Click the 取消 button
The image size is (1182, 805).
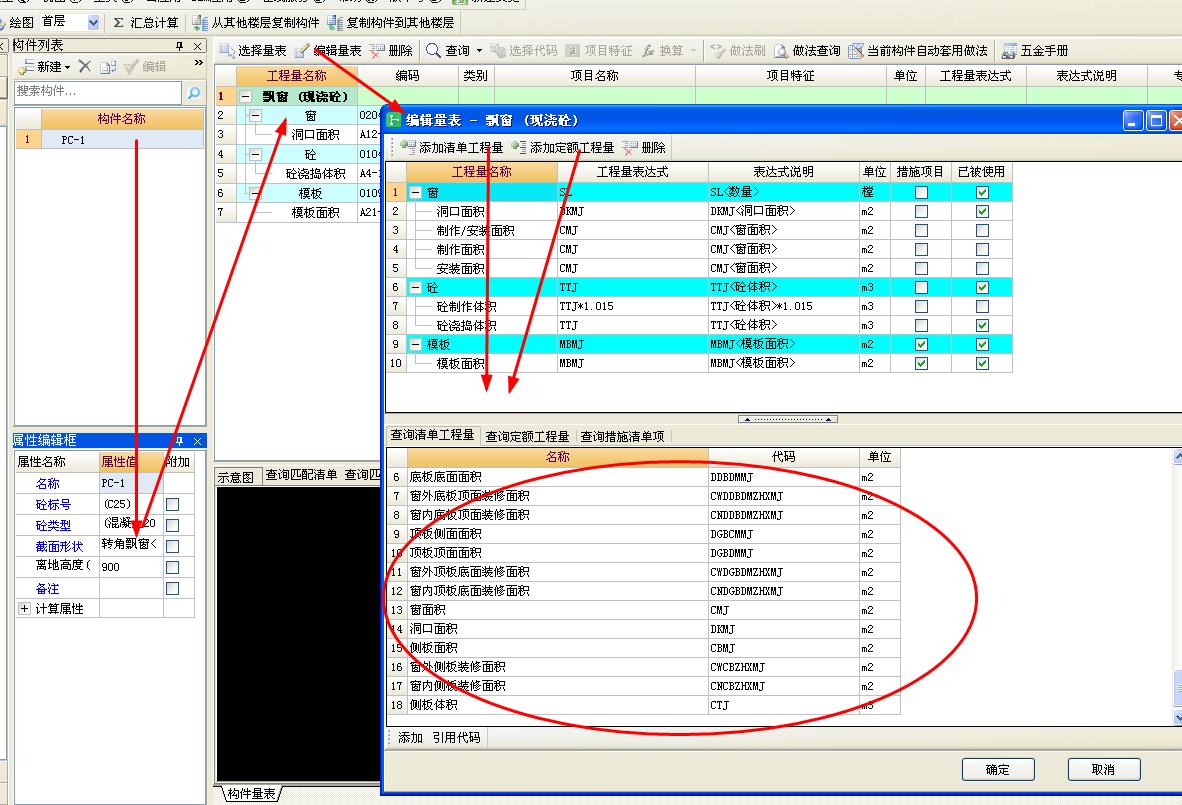point(1104,770)
